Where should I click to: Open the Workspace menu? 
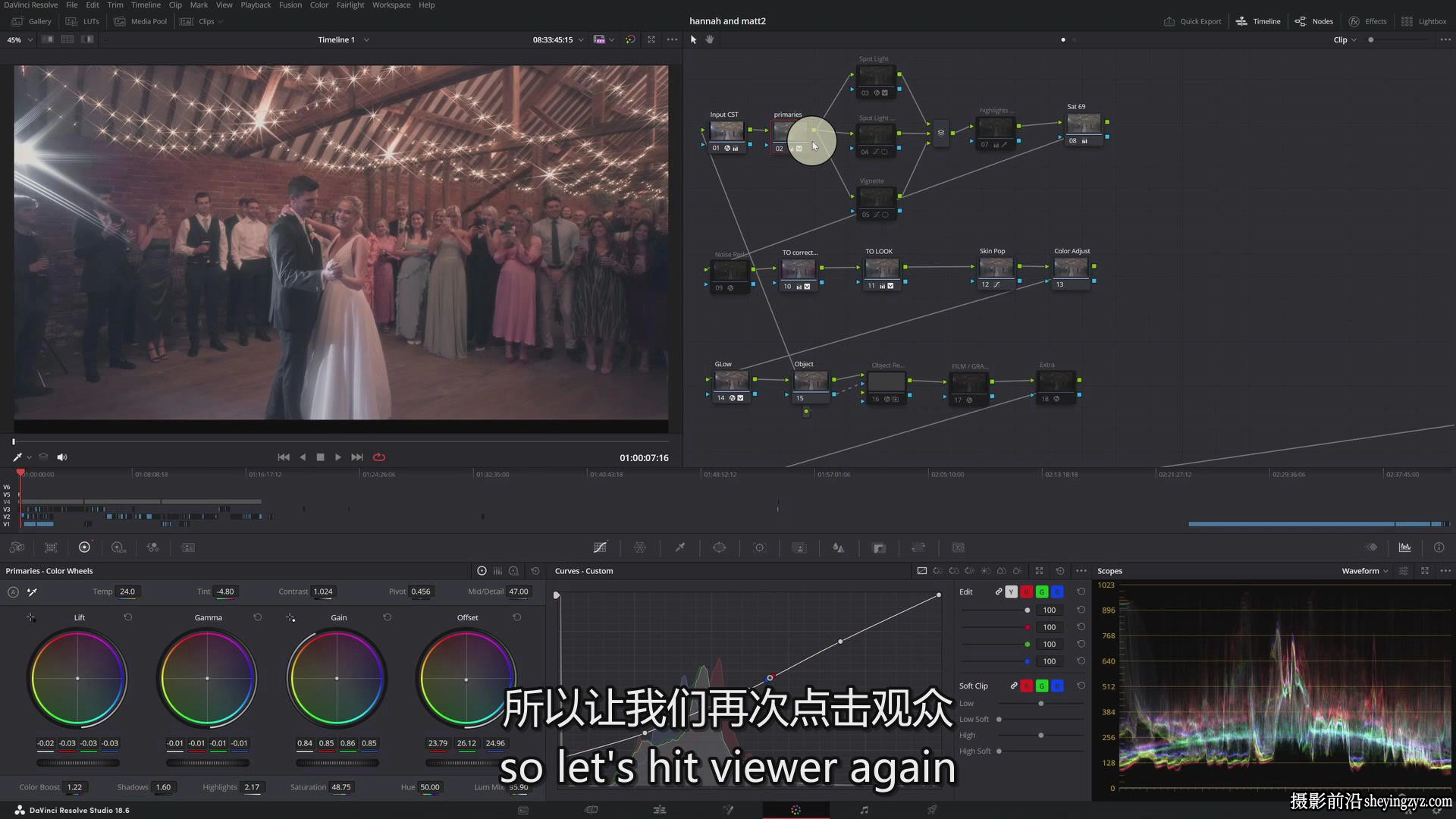(391, 5)
